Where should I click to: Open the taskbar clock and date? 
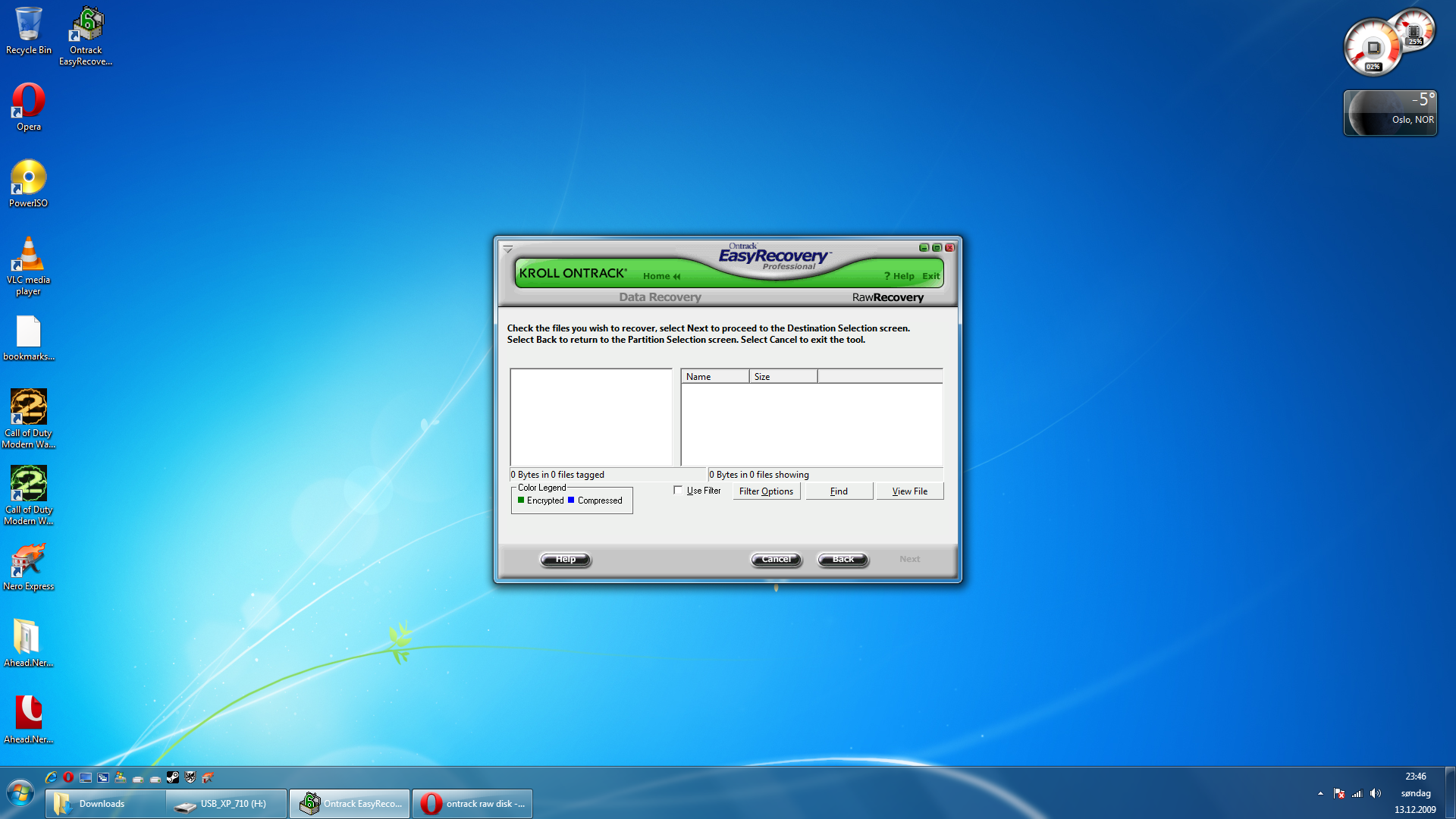point(1415,793)
